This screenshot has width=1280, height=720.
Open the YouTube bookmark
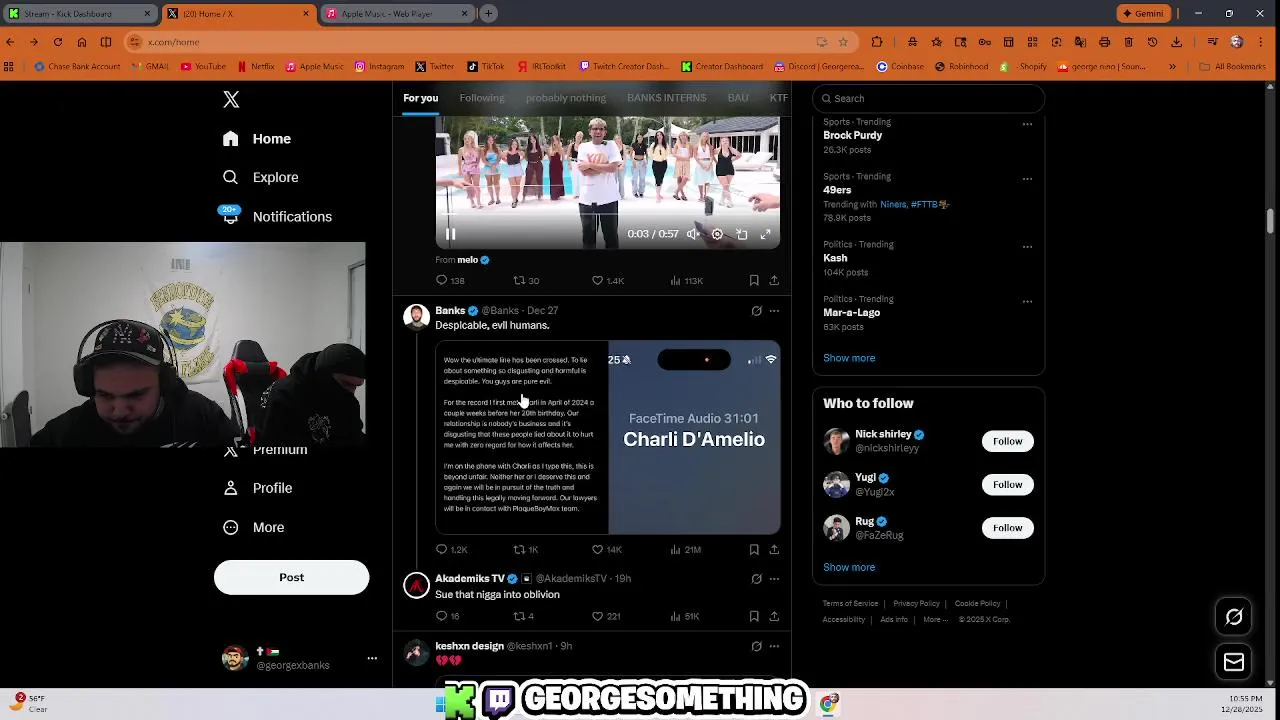[204, 67]
